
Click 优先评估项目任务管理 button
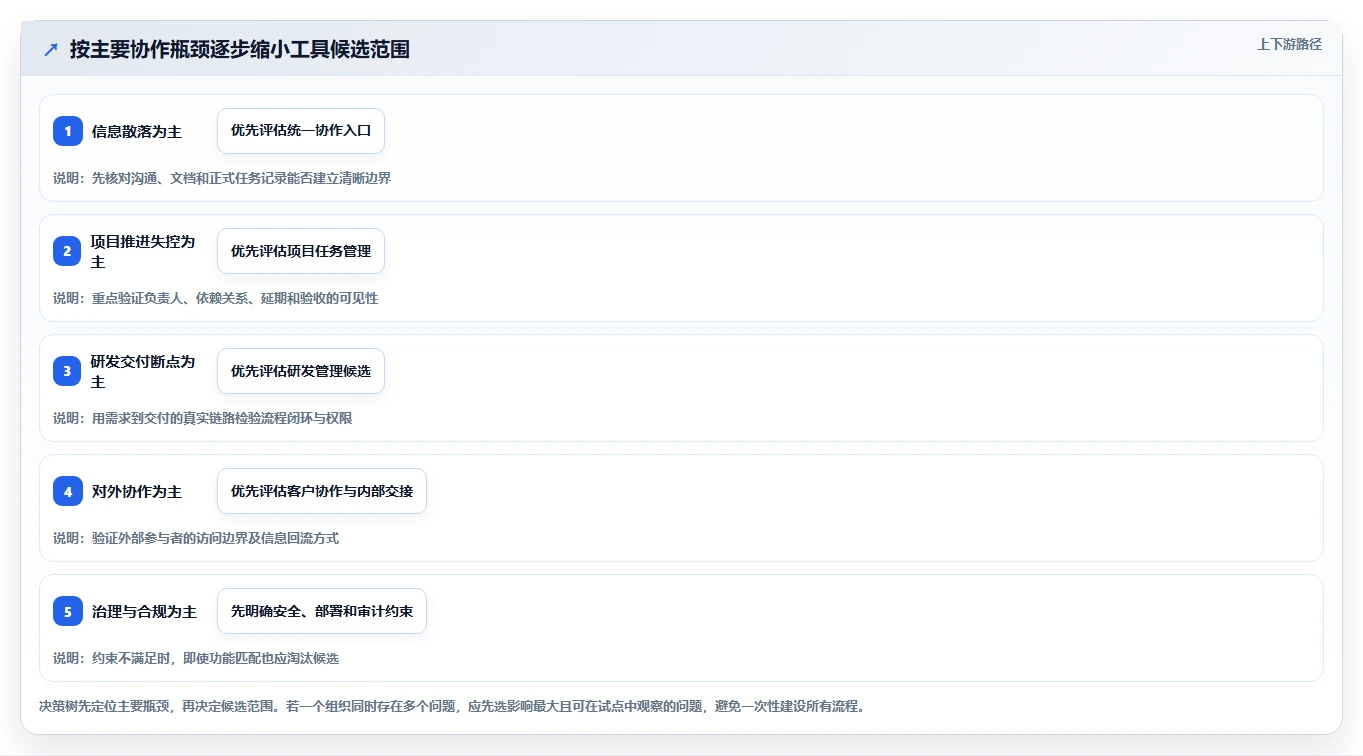click(301, 251)
